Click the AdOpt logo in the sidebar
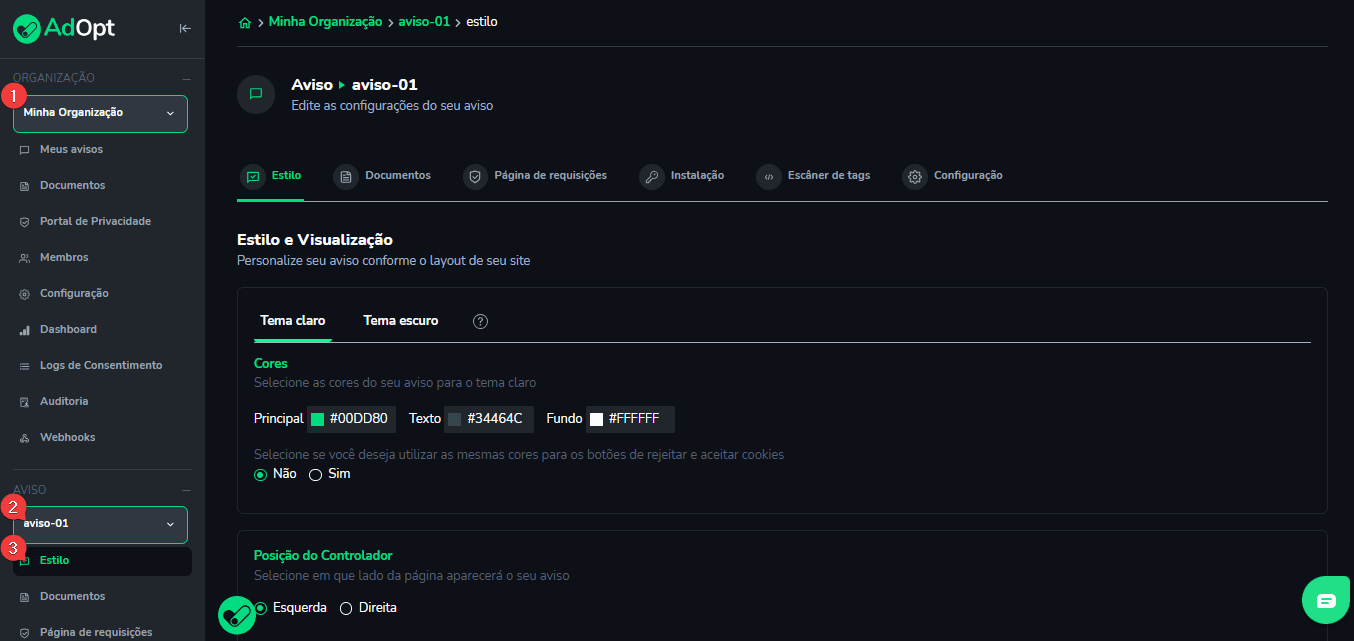This screenshot has width=1354, height=641. click(x=64, y=28)
